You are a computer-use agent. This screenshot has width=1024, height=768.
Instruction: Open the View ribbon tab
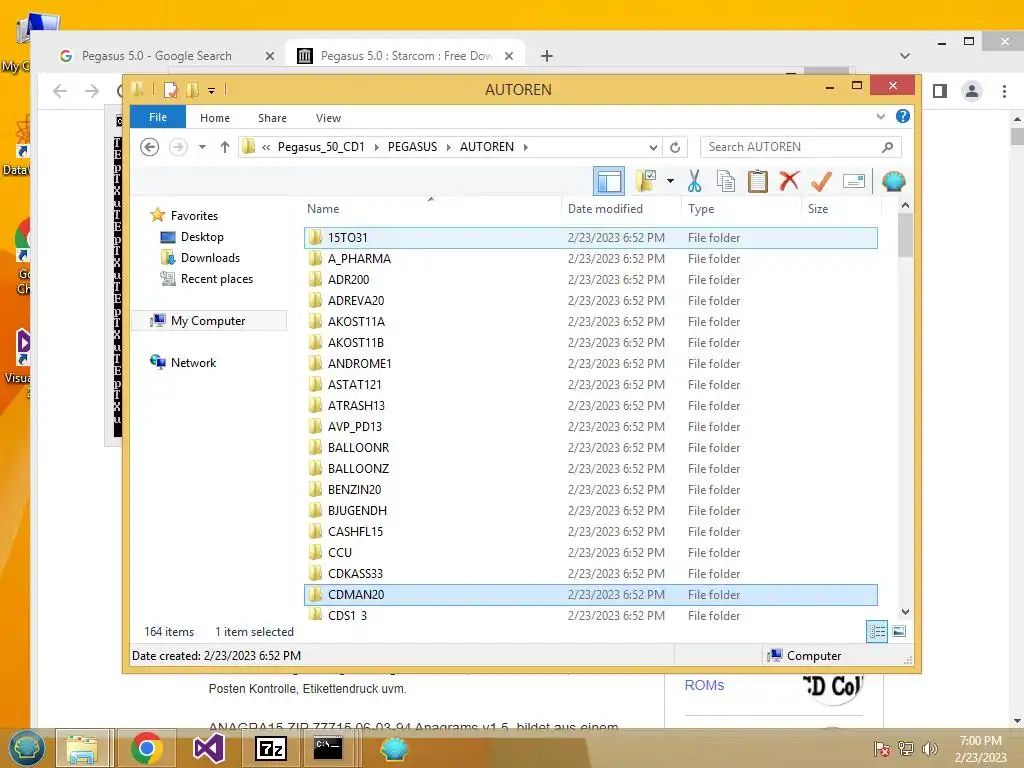pos(328,118)
